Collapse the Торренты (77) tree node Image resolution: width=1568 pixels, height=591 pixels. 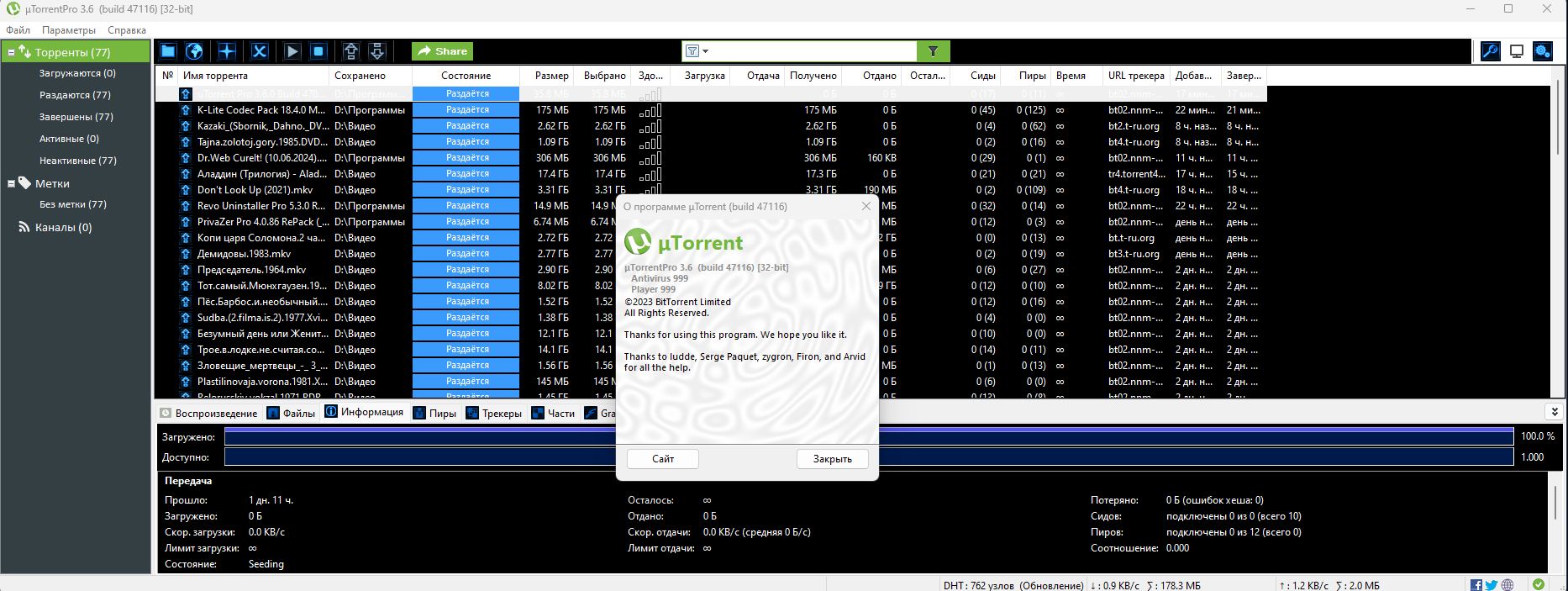(x=12, y=52)
